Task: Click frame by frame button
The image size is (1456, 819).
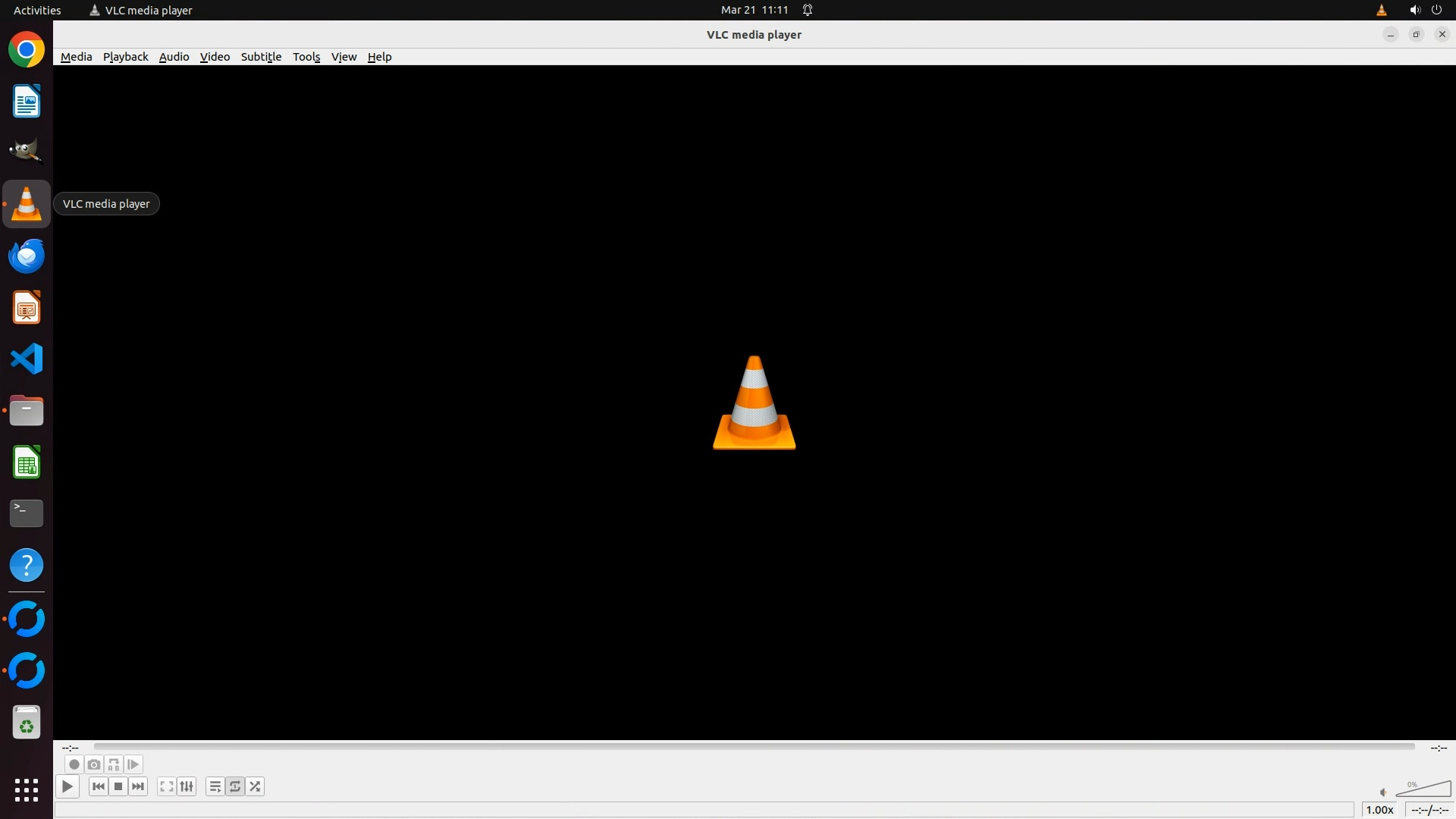Action: tap(133, 764)
